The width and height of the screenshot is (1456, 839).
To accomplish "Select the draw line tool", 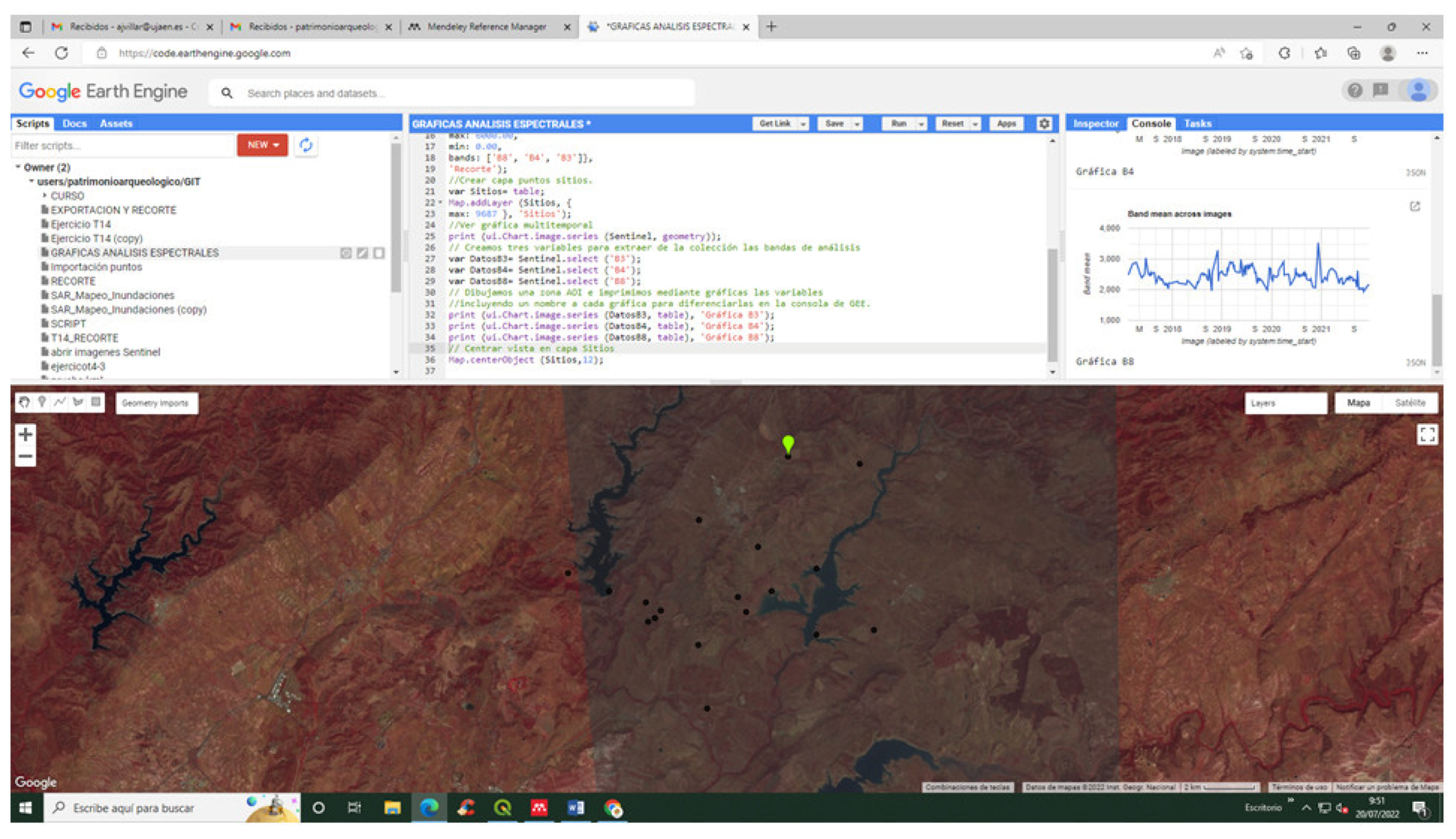I will coord(60,402).
